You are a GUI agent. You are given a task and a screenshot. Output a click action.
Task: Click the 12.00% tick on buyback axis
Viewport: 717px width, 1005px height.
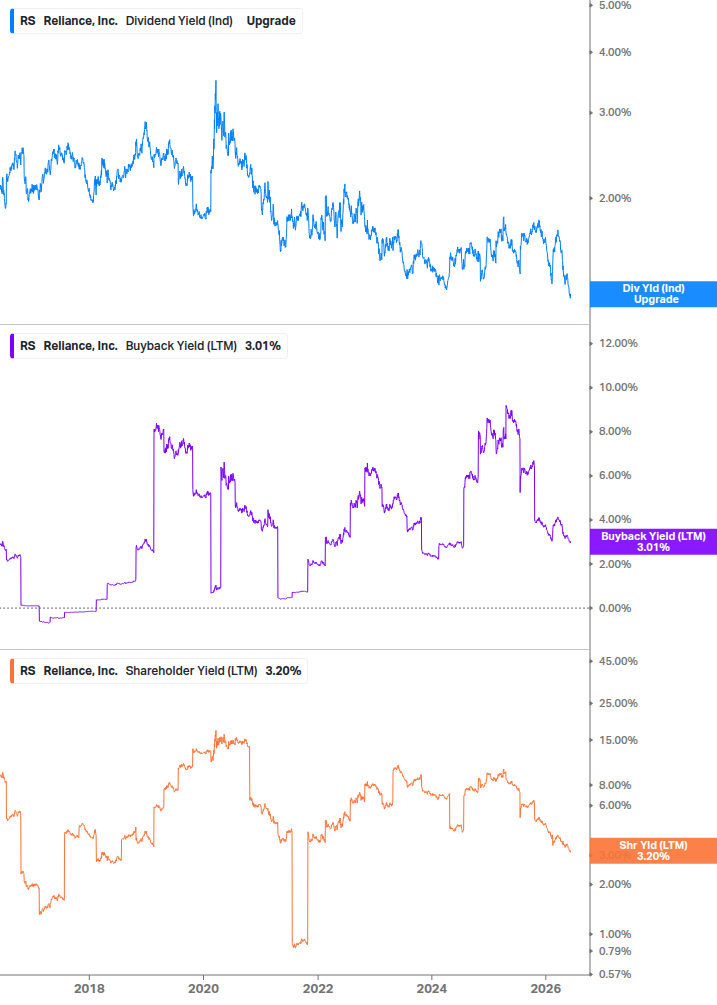pyautogui.click(x=618, y=344)
